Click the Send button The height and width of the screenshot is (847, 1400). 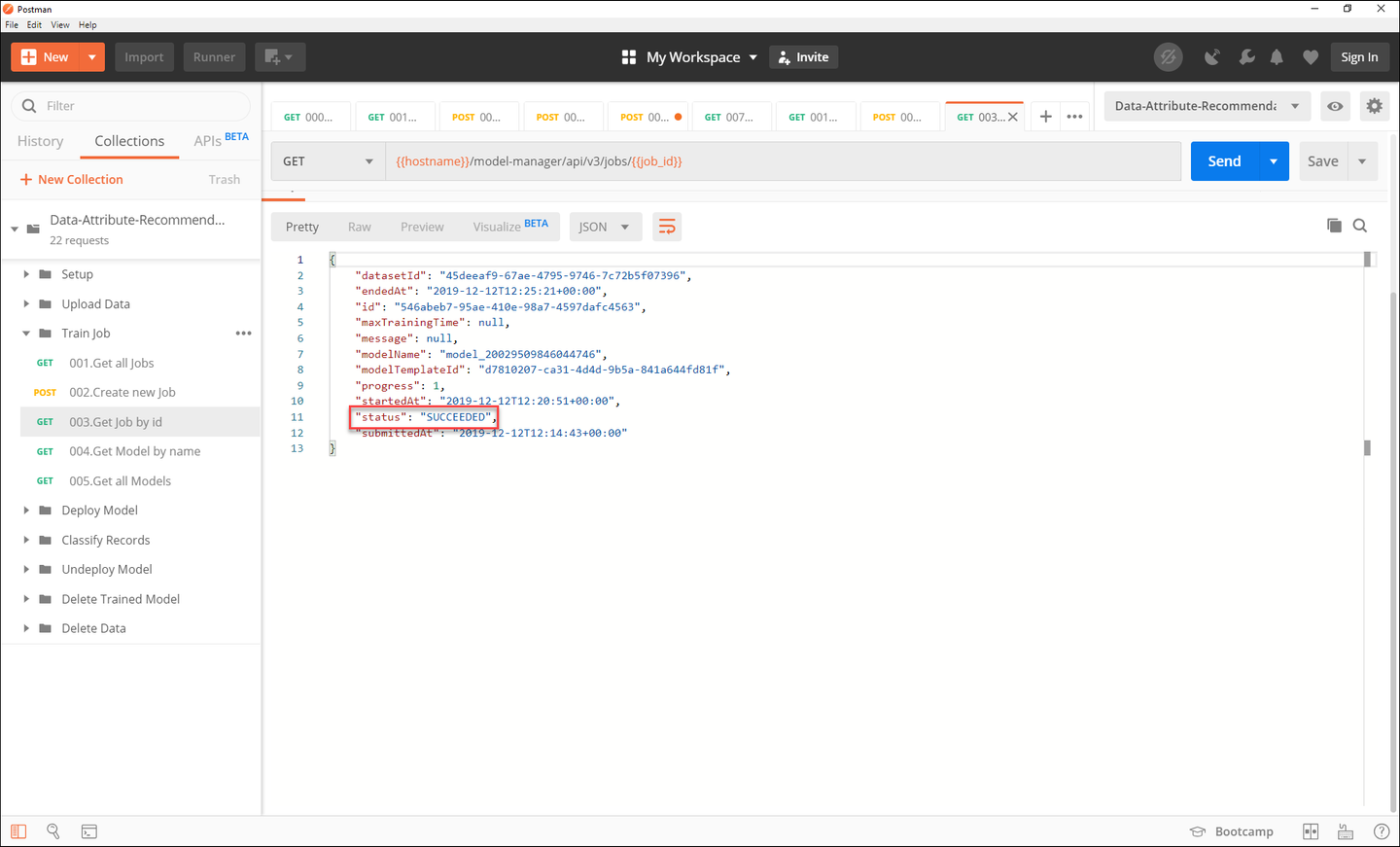1224,161
